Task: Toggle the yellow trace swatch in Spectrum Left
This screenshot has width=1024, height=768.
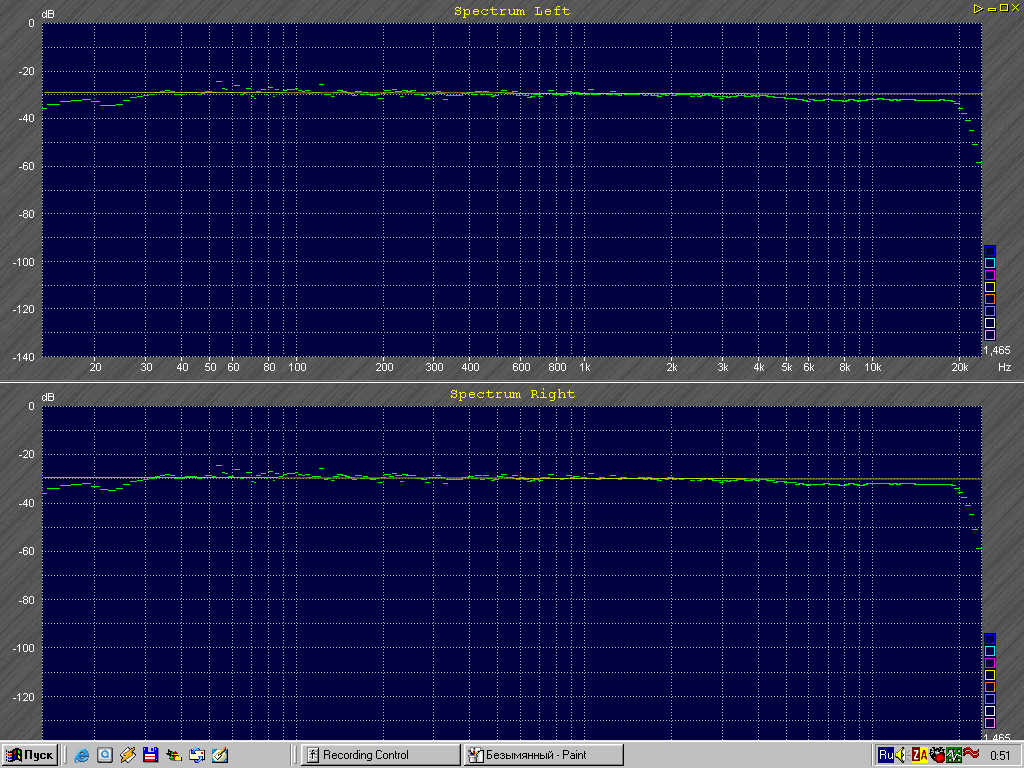Action: tap(990, 287)
